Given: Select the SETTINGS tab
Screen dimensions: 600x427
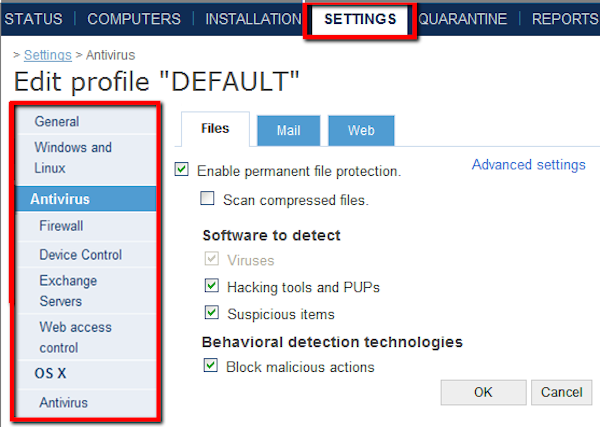Looking at the screenshot, I should [360, 19].
